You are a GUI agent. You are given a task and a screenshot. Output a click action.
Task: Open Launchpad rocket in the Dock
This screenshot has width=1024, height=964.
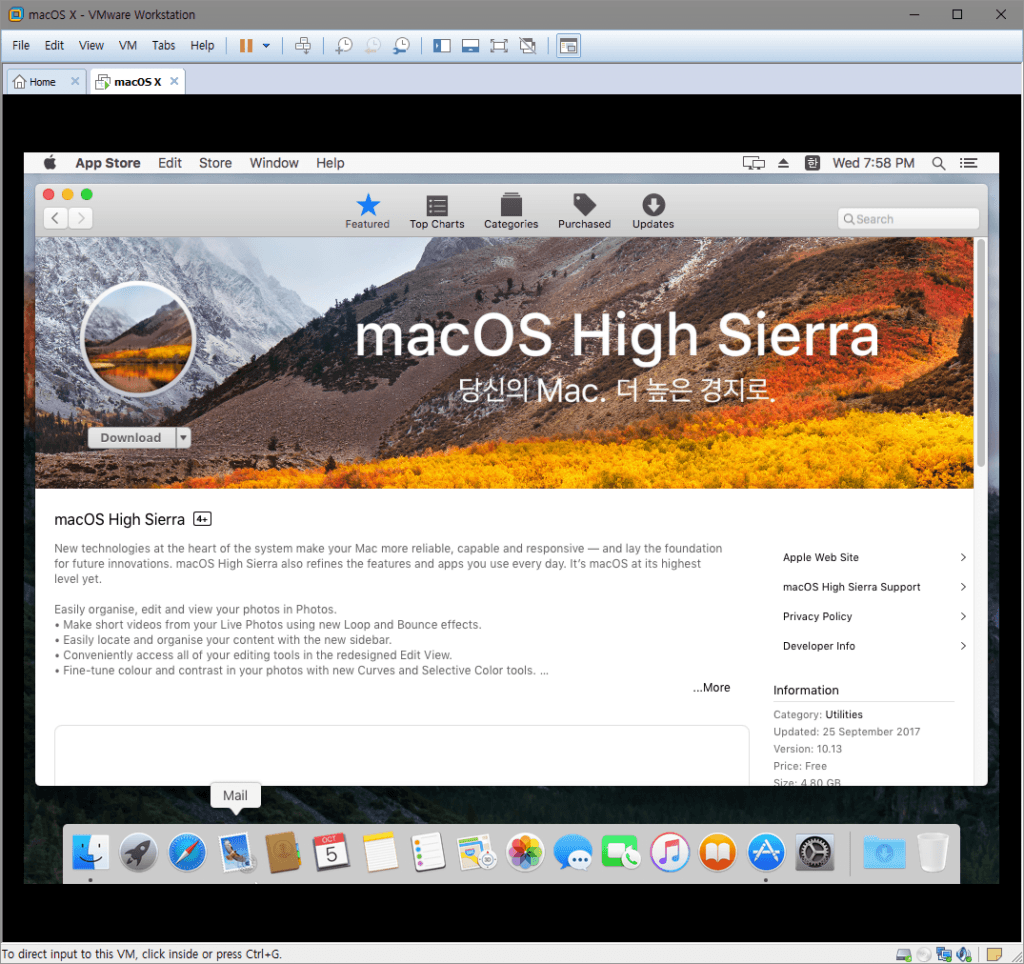[138, 852]
